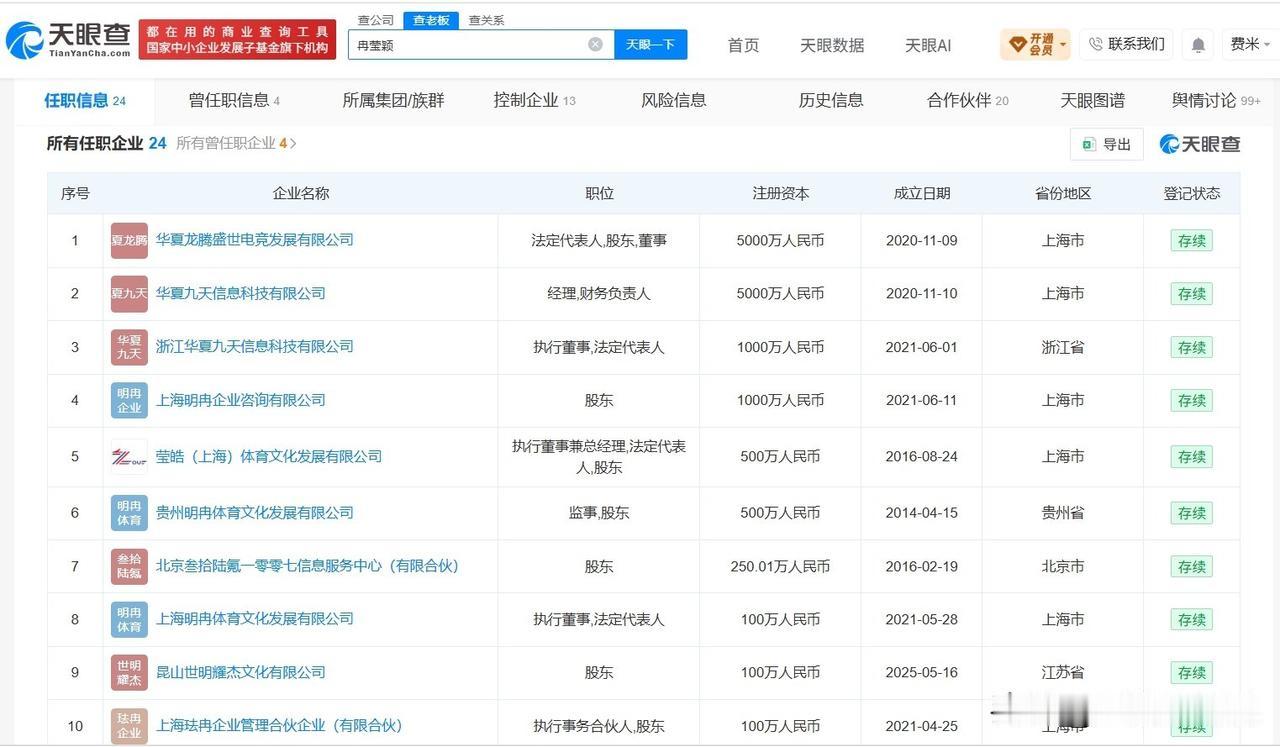1280x747 pixels.
Task: Open notifications bell icon
Action: pyautogui.click(x=1198, y=45)
